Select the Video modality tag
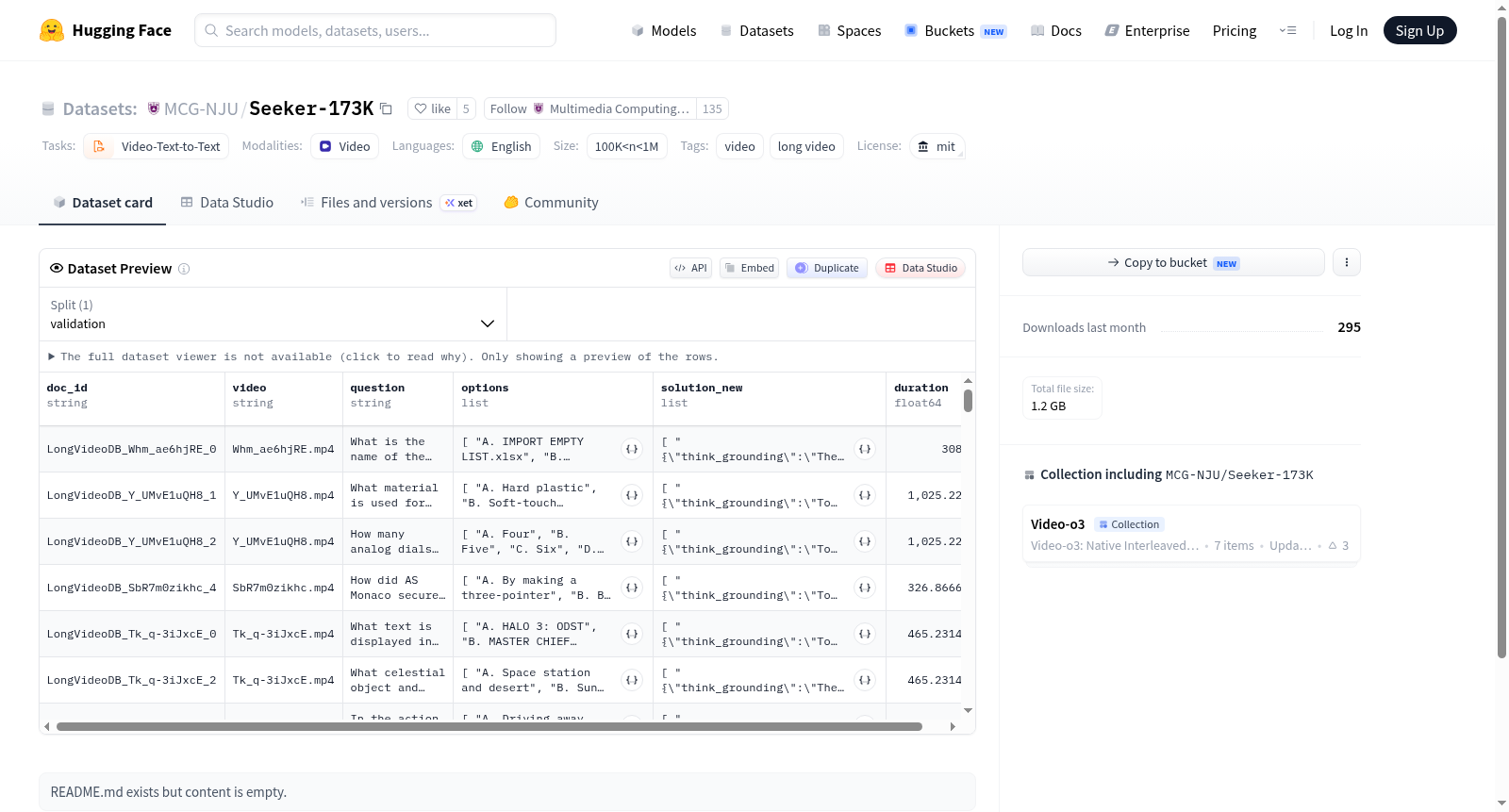 click(344, 146)
